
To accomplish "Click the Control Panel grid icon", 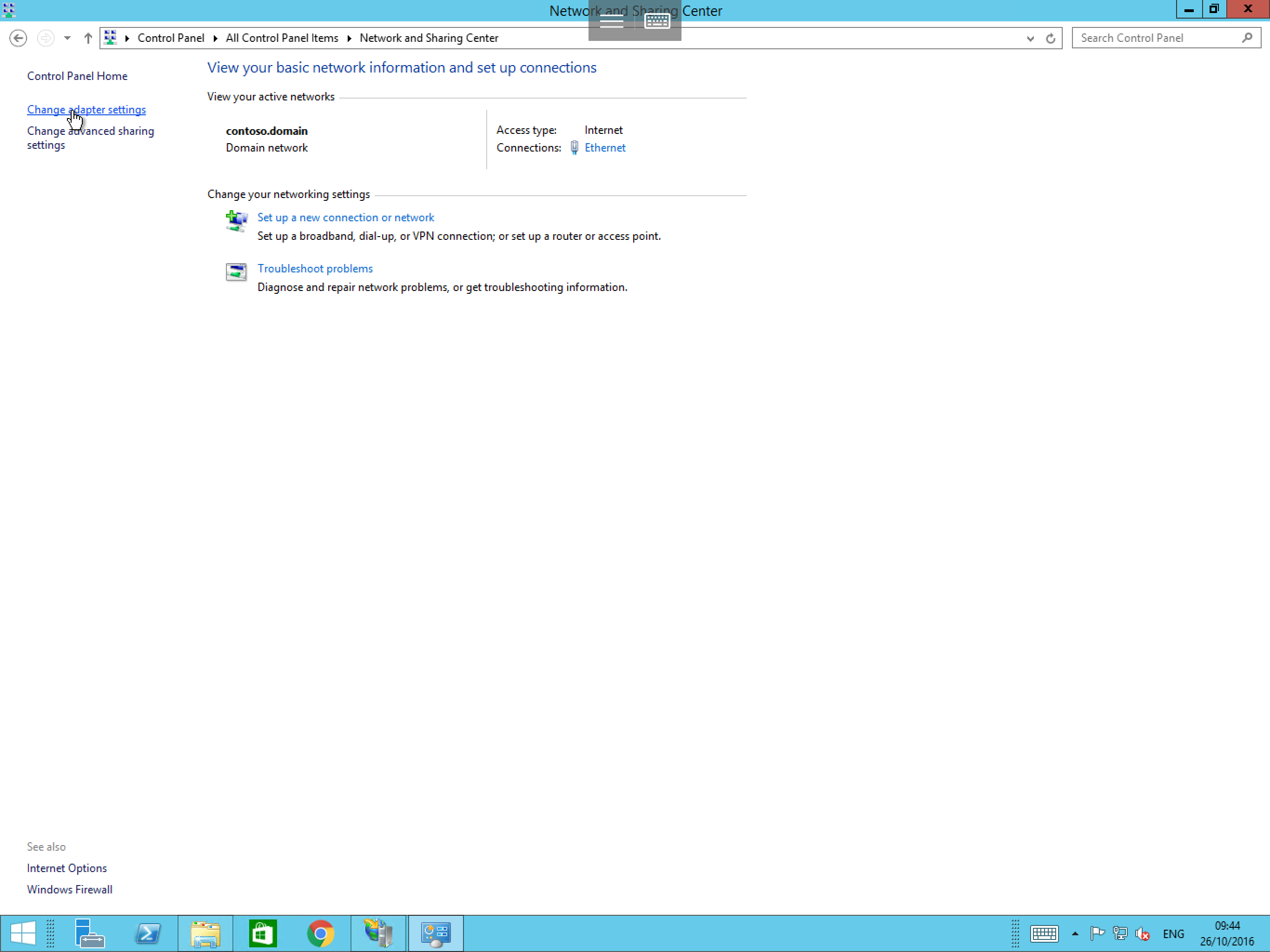I will (110, 38).
